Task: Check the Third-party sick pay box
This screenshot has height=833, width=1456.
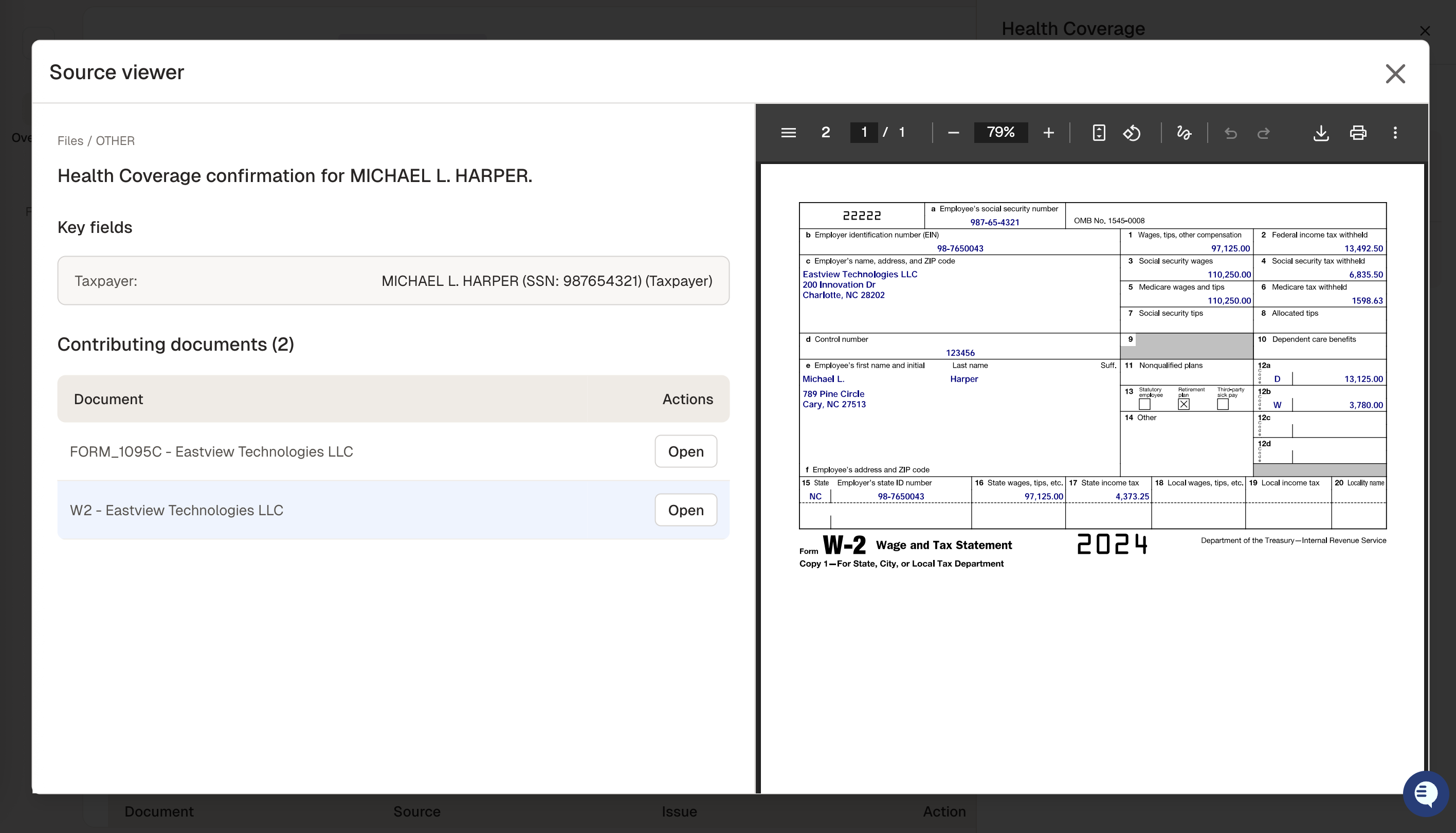Action: pos(1223,405)
